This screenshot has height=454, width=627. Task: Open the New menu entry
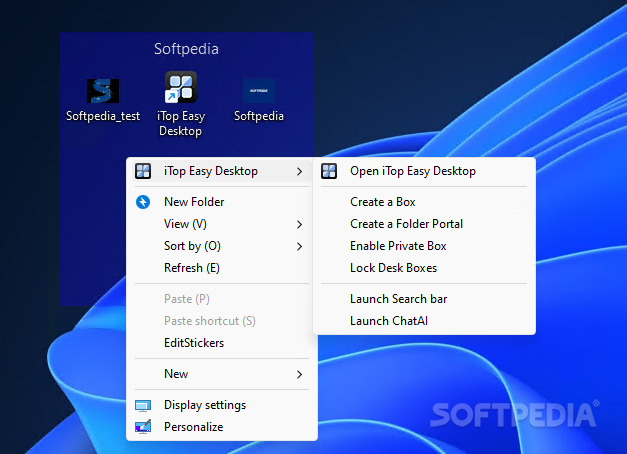pos(222,374)
